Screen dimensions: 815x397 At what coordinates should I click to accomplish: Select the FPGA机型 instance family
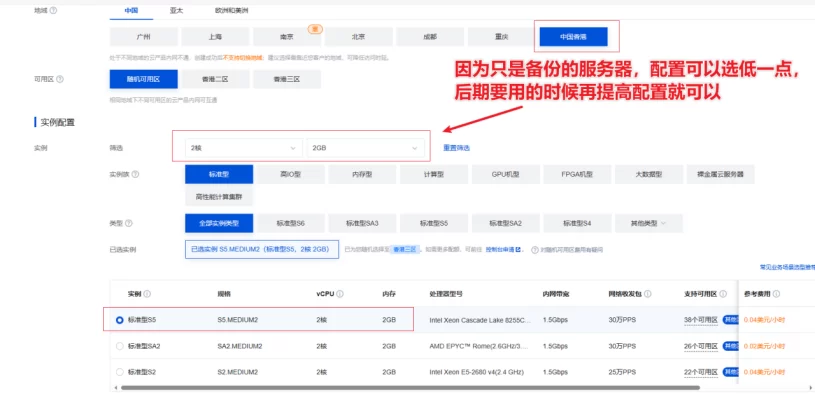coord(577,175)
